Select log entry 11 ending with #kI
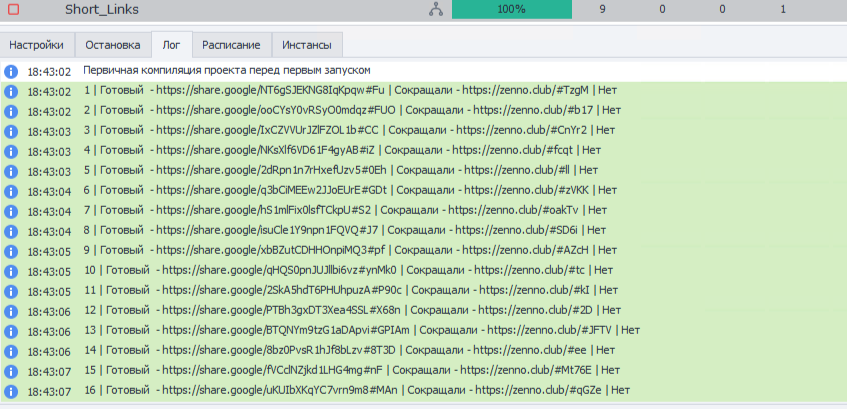 (351, 290)
